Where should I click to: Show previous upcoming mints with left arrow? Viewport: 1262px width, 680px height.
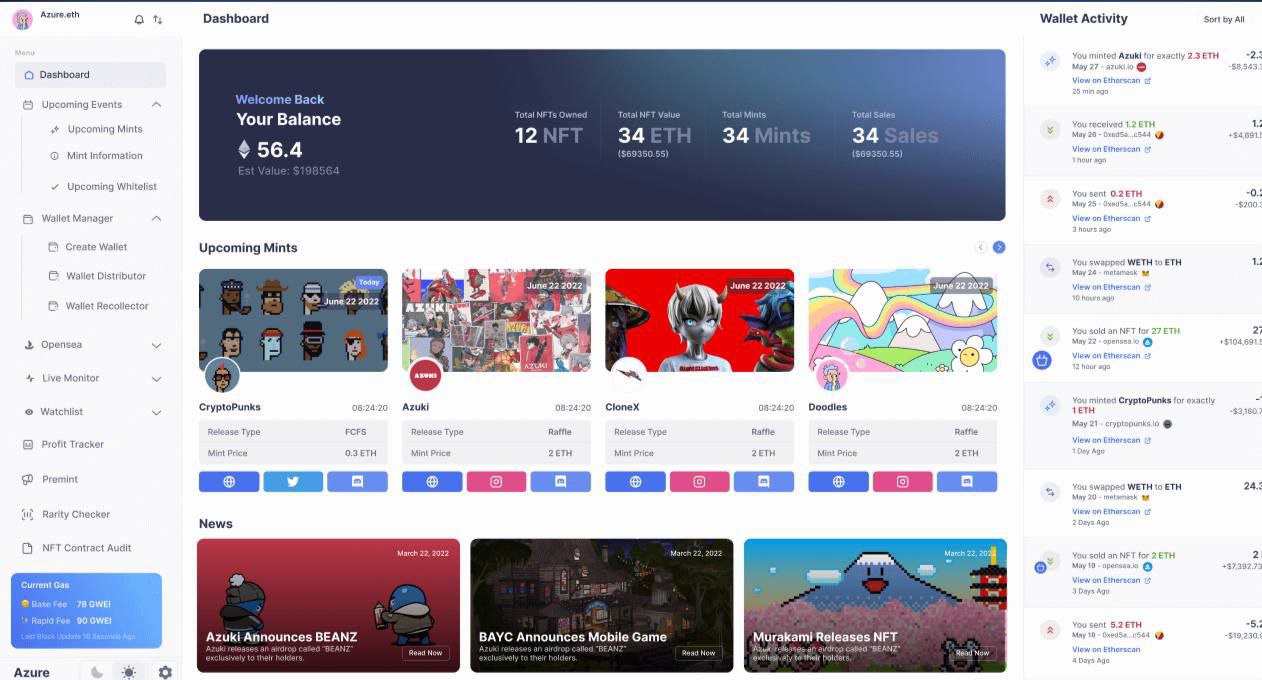point(981,247)
